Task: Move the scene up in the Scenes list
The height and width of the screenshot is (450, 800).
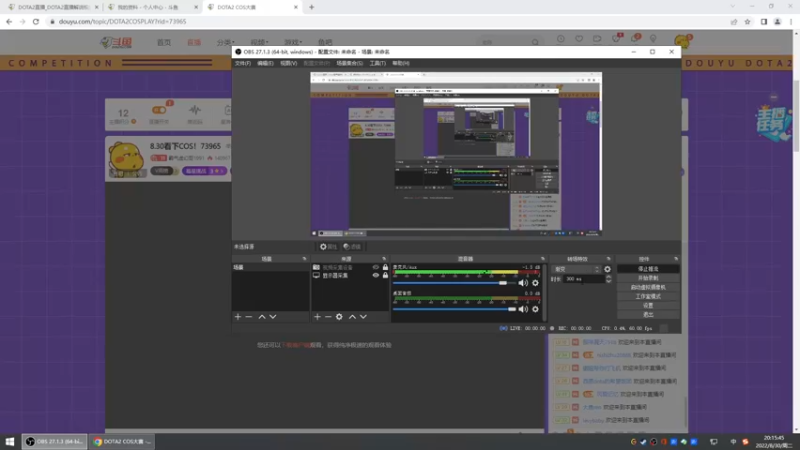Action: point(262,317)
